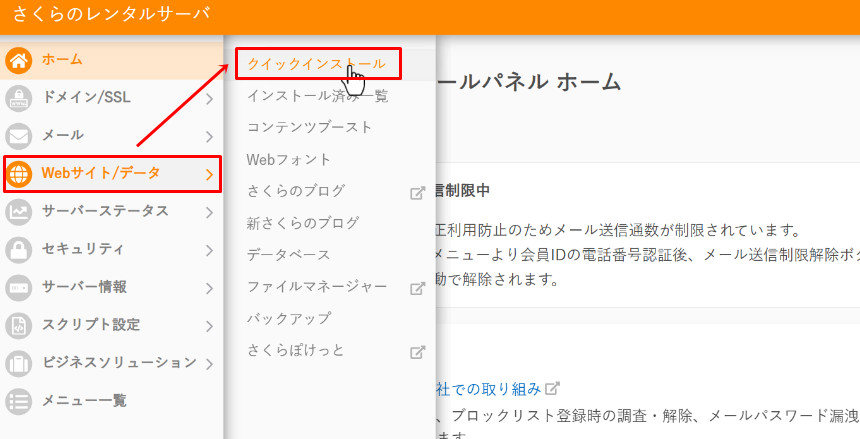Expand the メール chevron arrow

tap(209, 136)
